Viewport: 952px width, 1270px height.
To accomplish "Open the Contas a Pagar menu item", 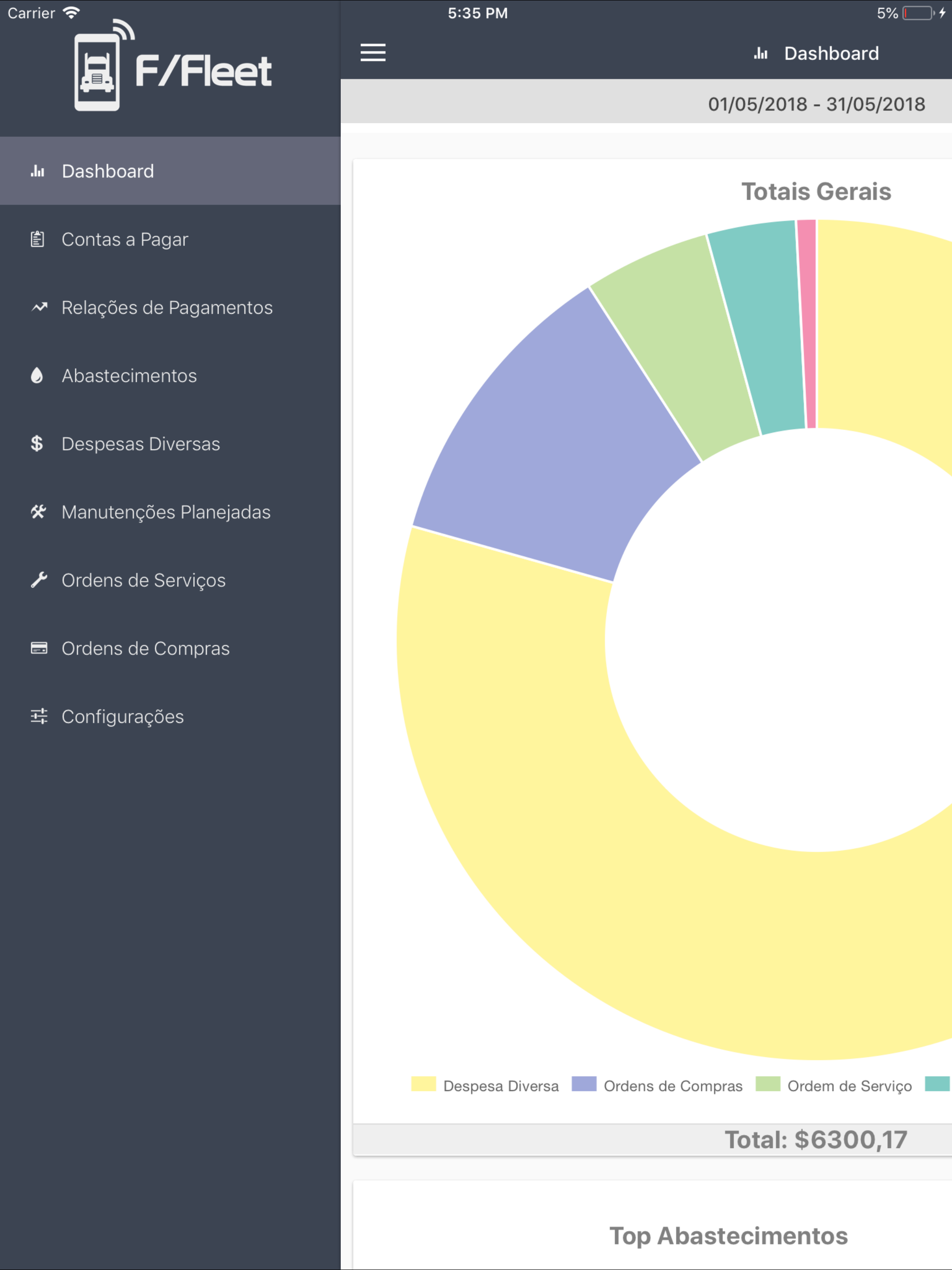I will 125,239.
